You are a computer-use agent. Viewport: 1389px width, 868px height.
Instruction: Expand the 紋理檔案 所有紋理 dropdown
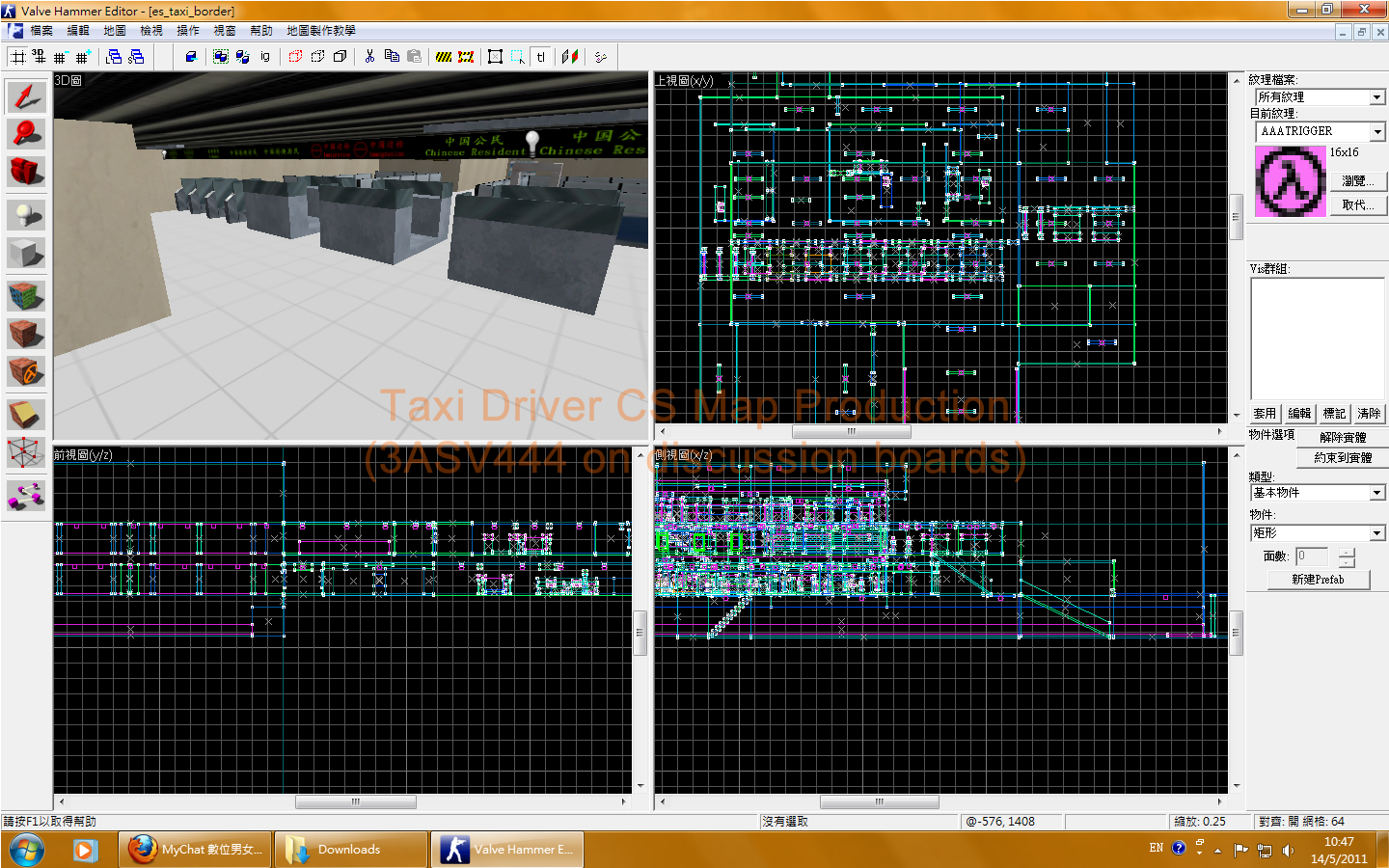point(1377,97)
